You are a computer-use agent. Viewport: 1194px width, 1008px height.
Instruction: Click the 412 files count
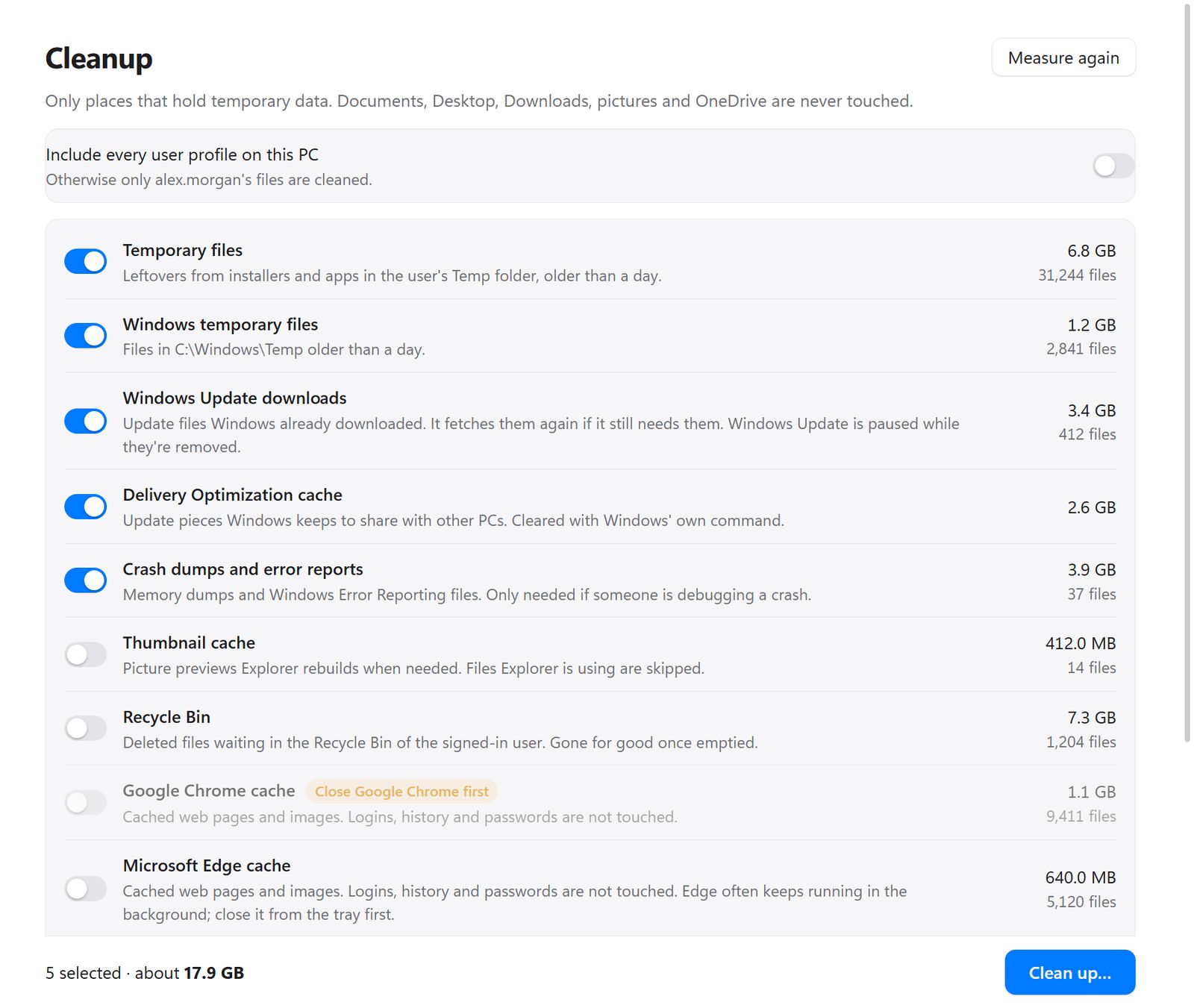tap(1087, 434)
